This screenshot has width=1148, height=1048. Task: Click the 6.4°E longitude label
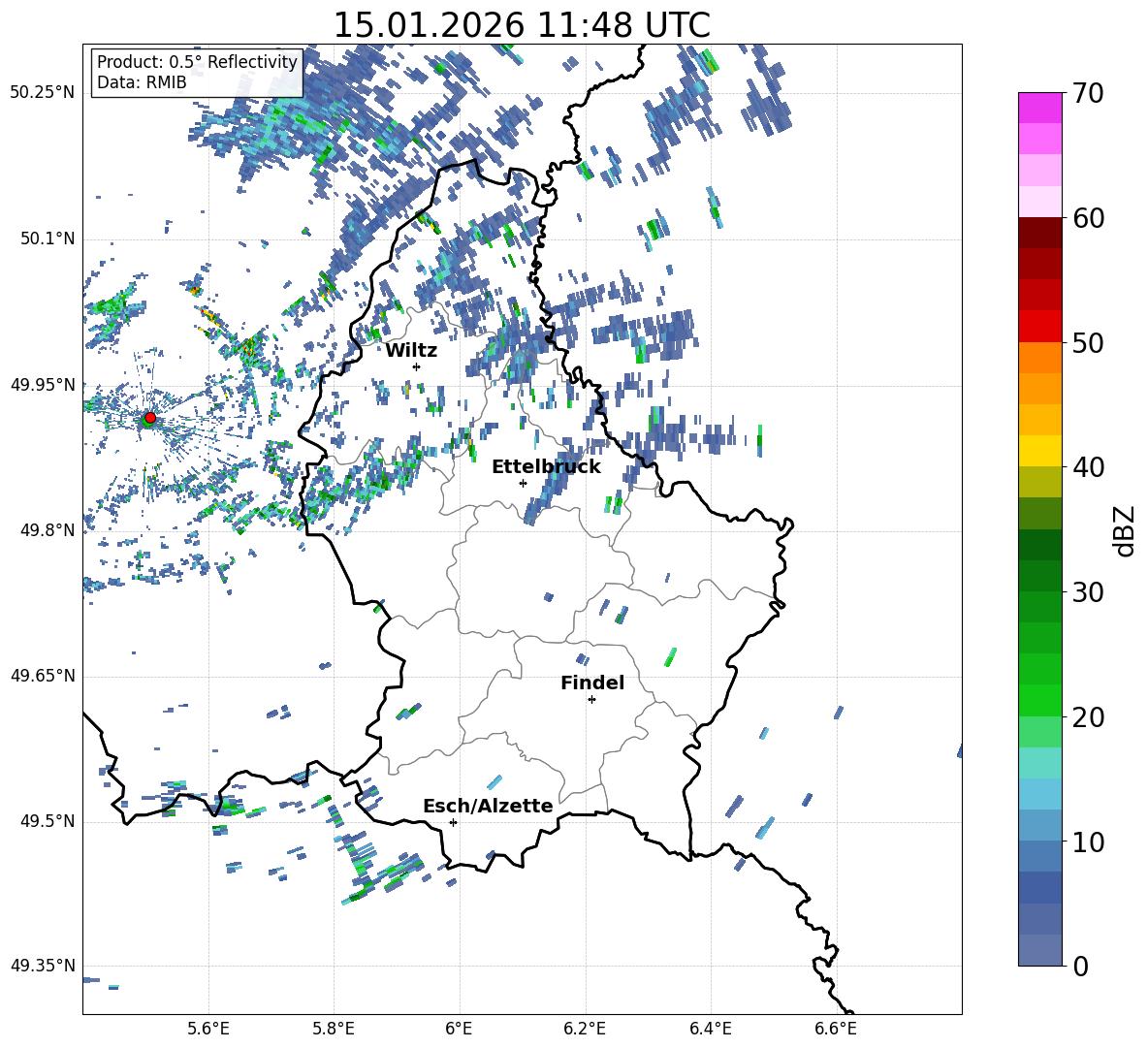coord(710,1029)
